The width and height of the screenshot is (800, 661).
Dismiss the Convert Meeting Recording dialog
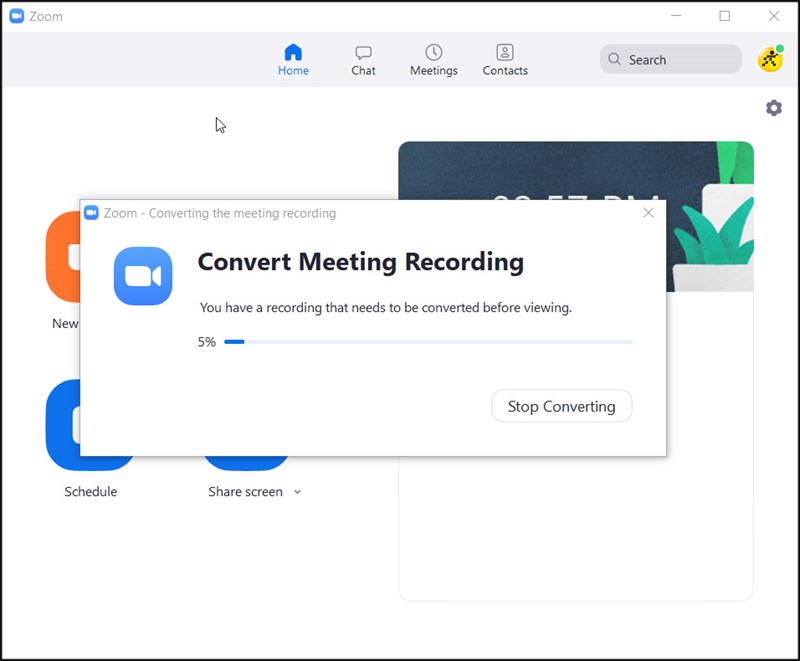tap(649, 213)
